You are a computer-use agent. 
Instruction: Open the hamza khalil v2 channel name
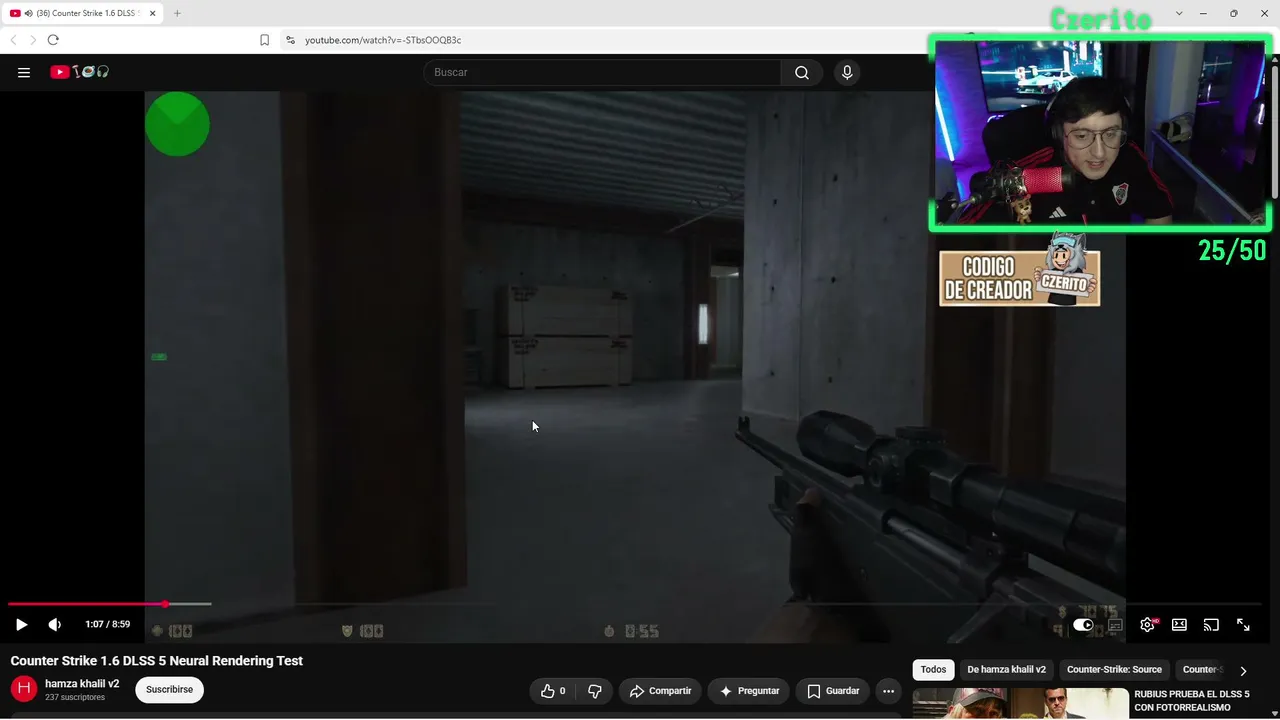click(82, 684)
